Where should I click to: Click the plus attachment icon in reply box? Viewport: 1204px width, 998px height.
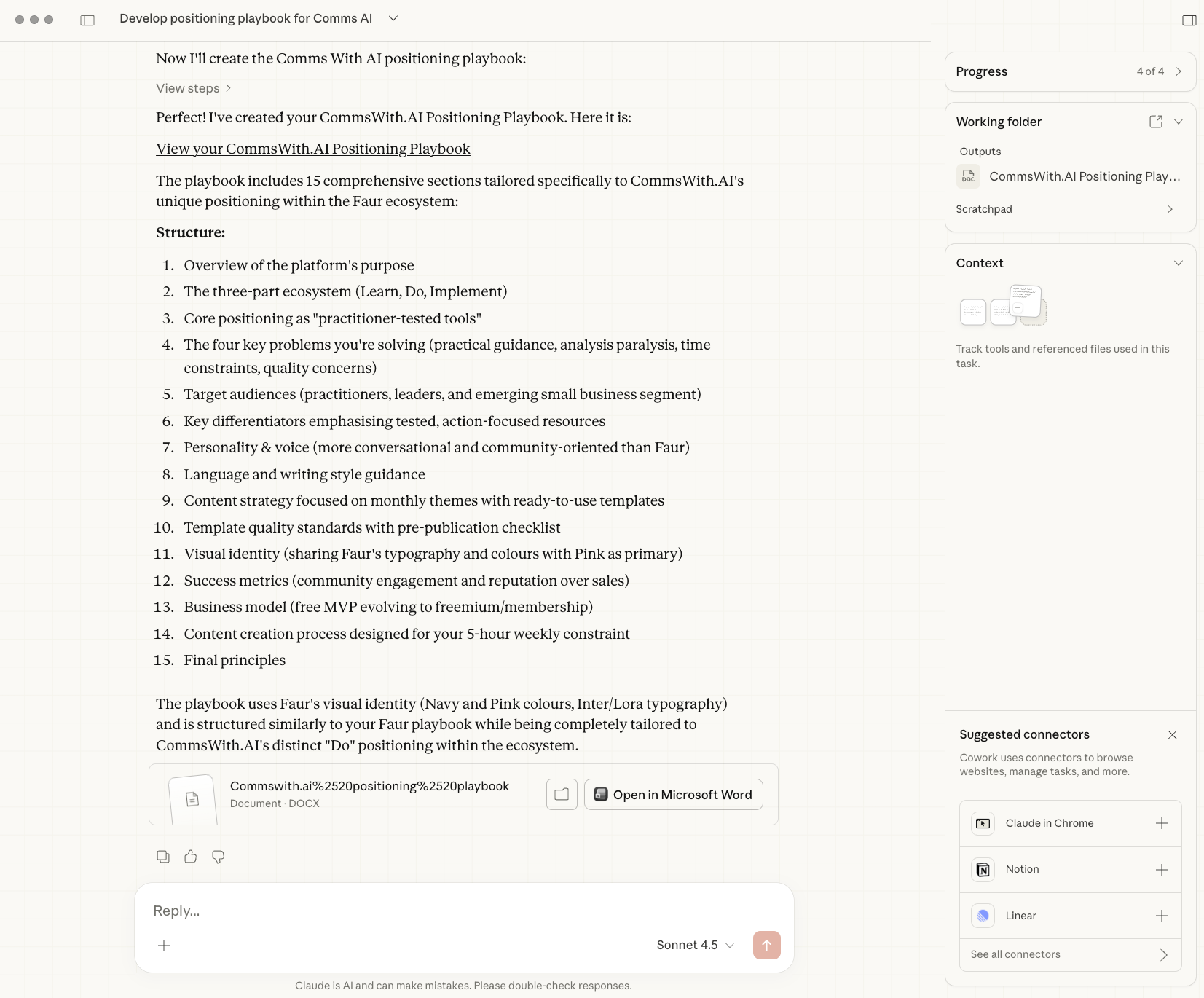click(x=164, y=946)
